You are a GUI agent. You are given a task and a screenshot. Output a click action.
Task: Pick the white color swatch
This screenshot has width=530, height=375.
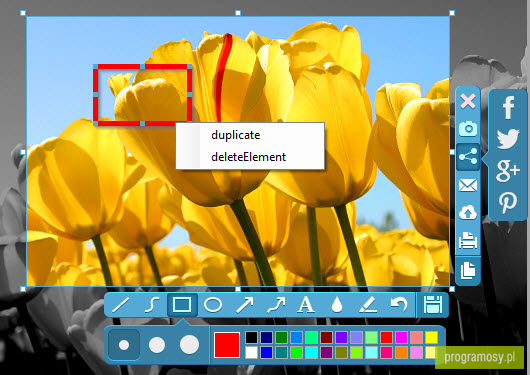point(251,353)
